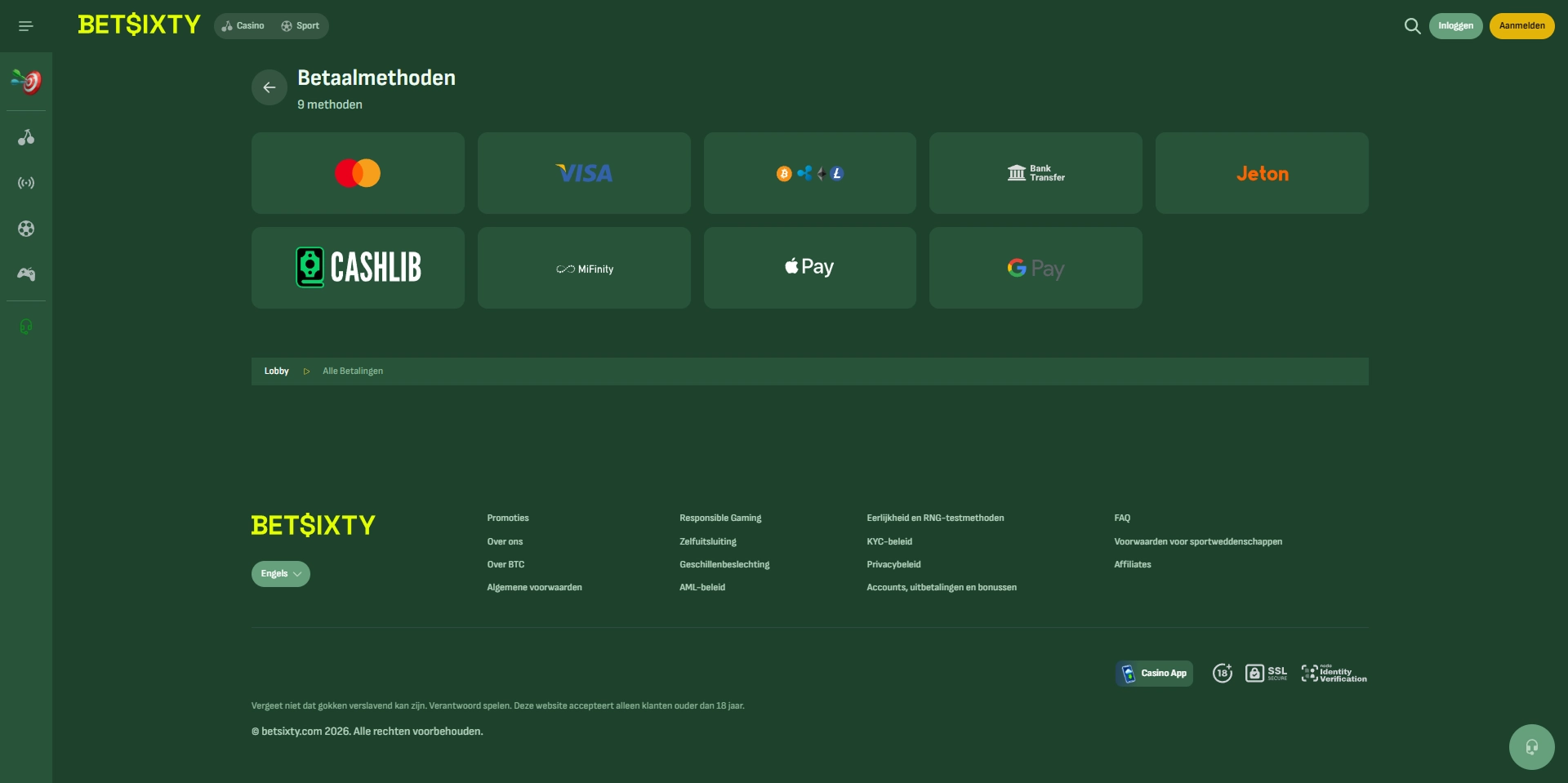The image size is (1568, 783).
Task: Open the live broadcast sidebar icon
Action: [x=26, y=183]
